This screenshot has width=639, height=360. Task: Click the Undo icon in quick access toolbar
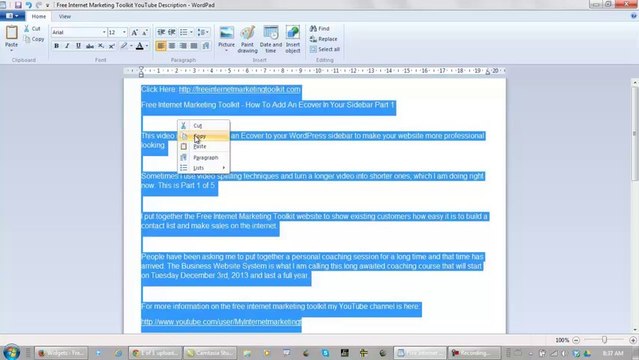click(x=29, y=5)
